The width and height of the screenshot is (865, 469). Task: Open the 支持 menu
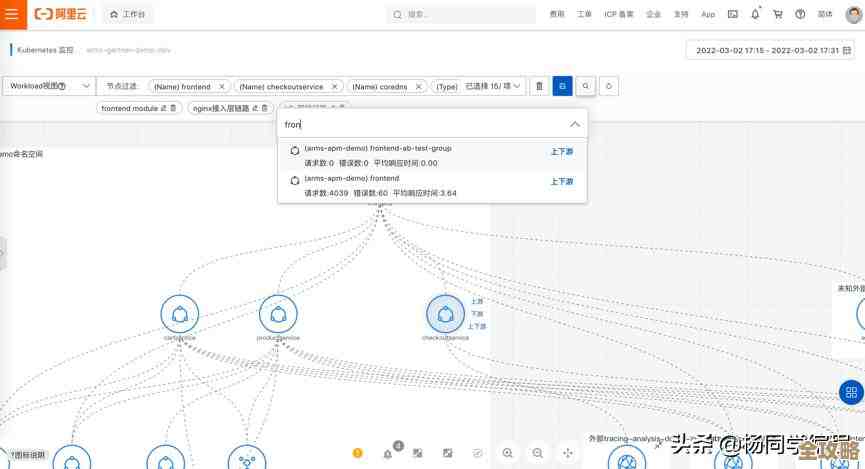681,14
